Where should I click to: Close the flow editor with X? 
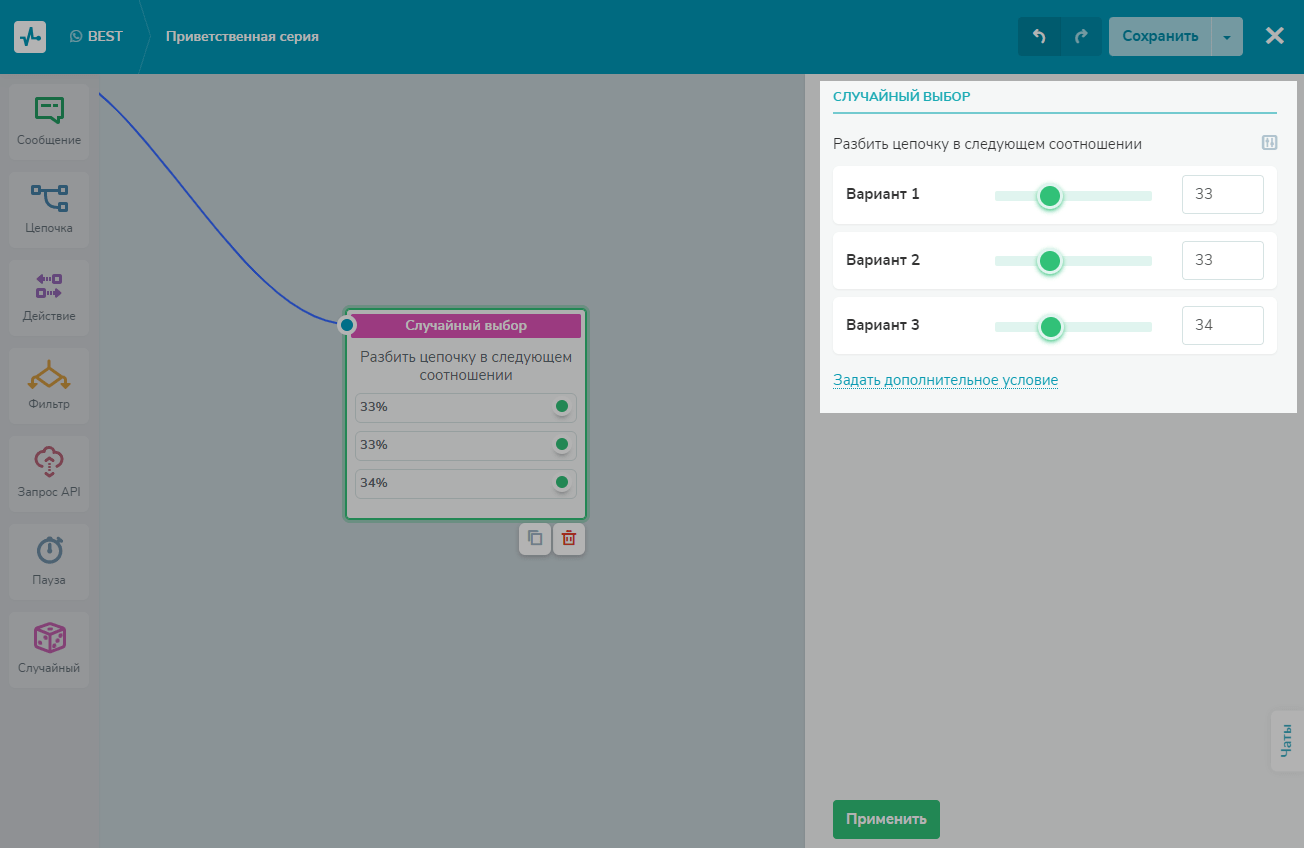[x=1274, y=36]
